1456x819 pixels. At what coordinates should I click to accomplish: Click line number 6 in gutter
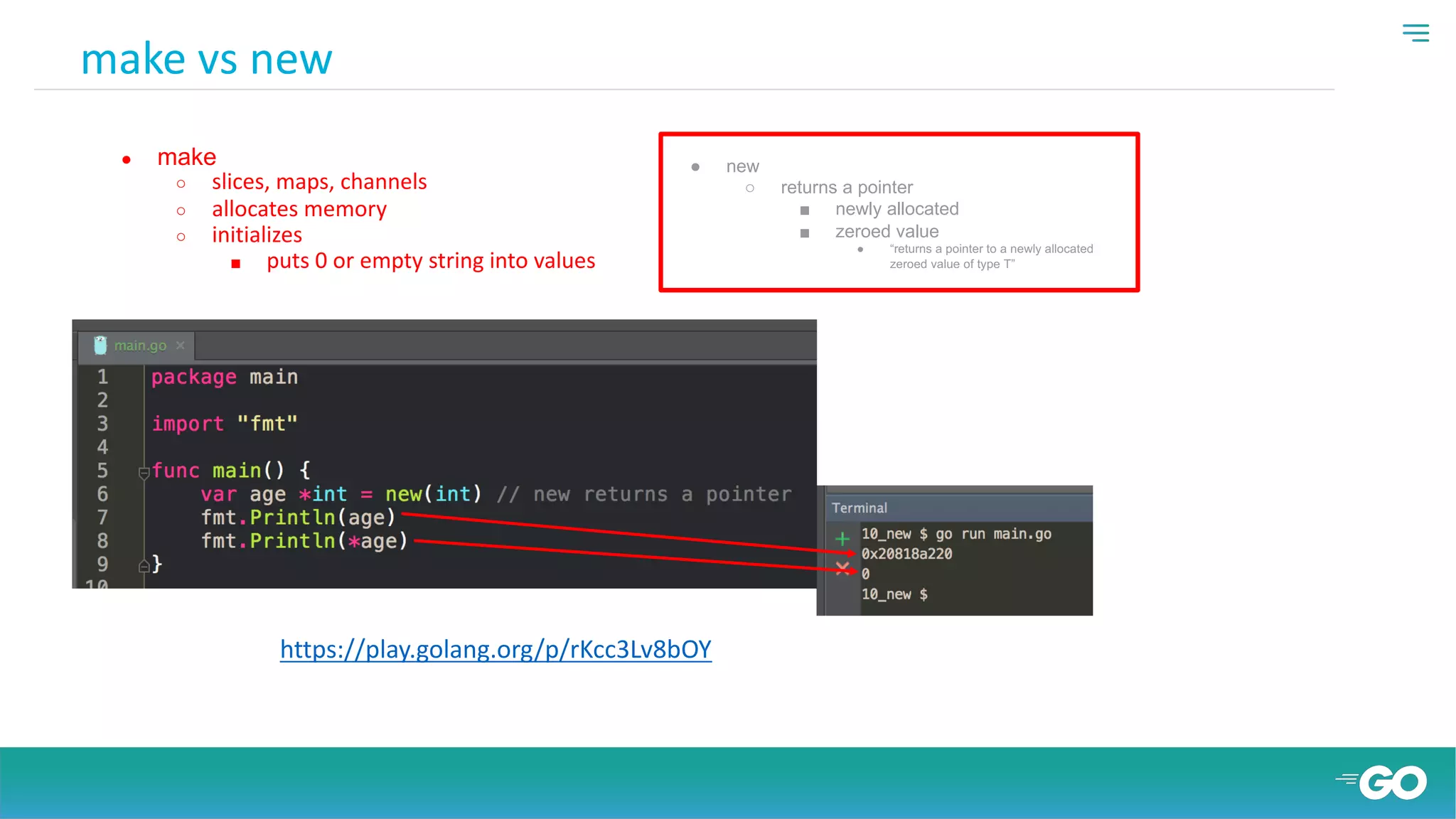coord(102,494)
